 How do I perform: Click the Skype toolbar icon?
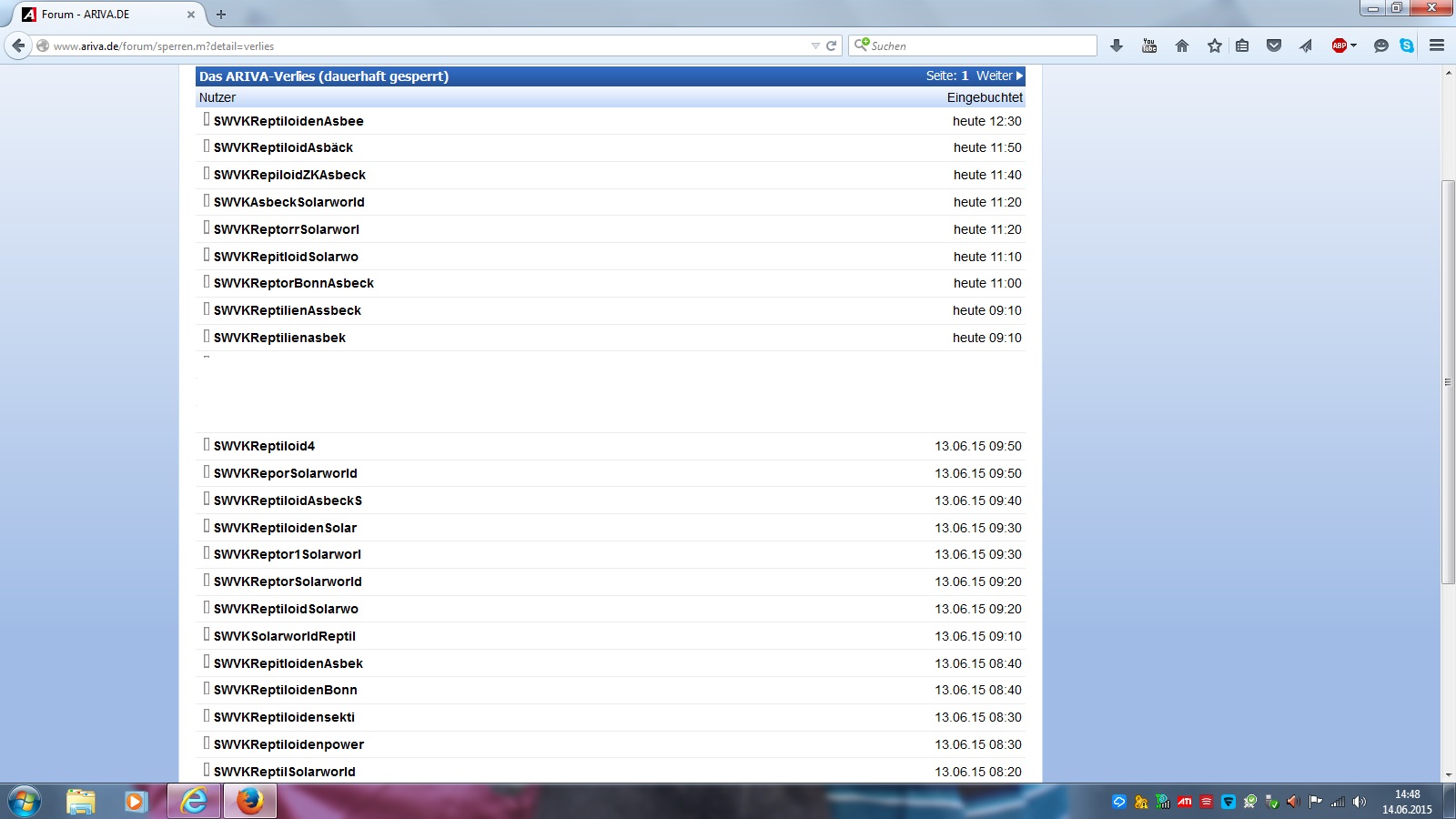pos(1407,45)
